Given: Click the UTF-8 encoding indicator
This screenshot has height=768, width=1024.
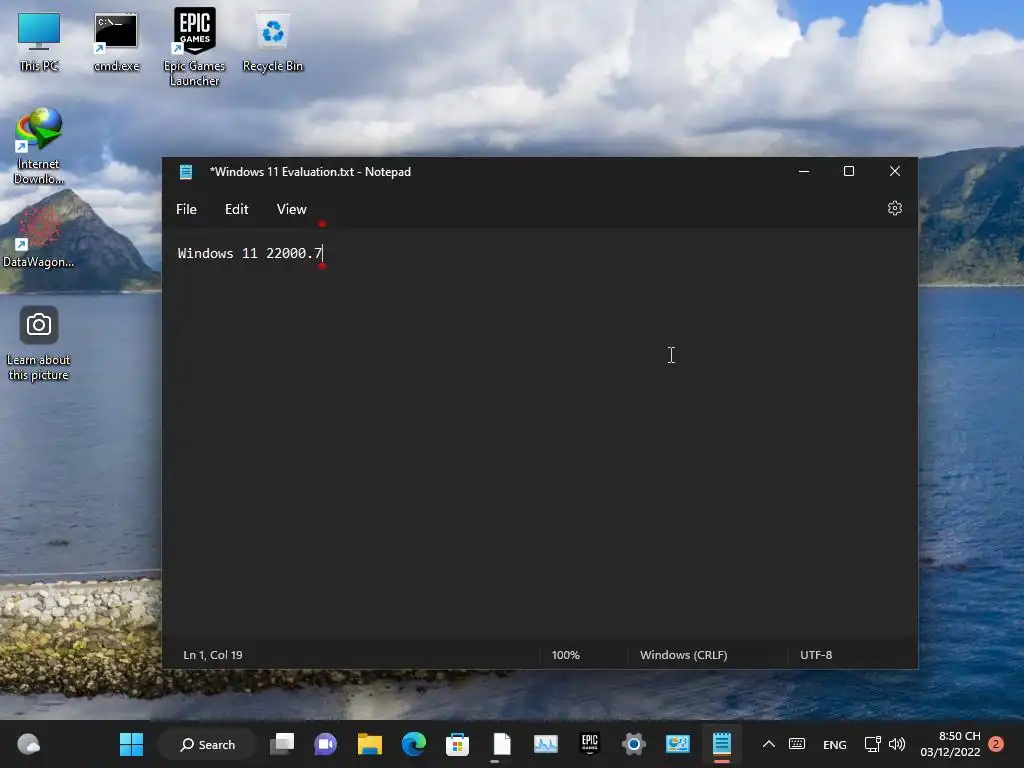Looking at the screenshot, I should point(816,655).
